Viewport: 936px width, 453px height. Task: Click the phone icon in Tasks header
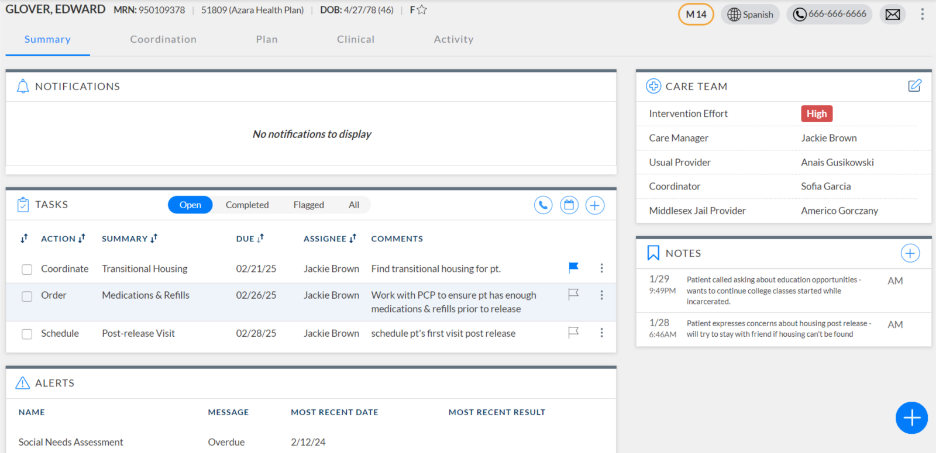tap(543, 205)
